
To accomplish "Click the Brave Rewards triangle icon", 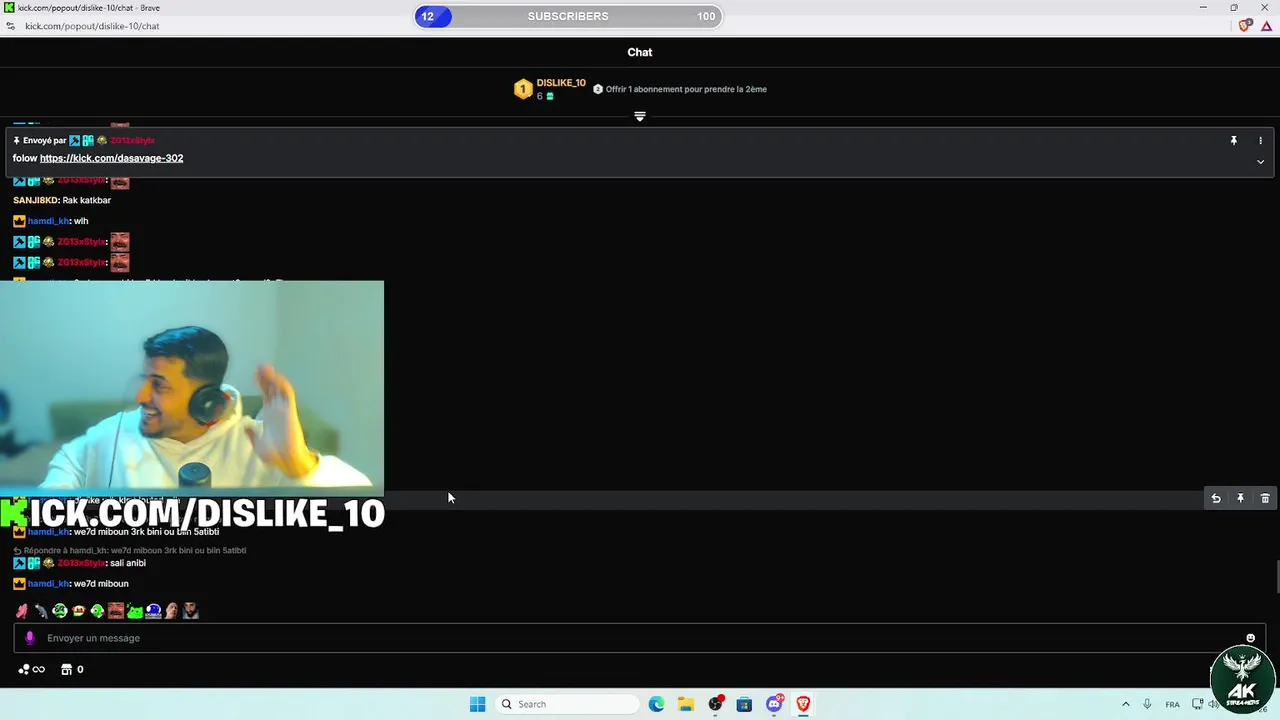I will (1266, 26).
